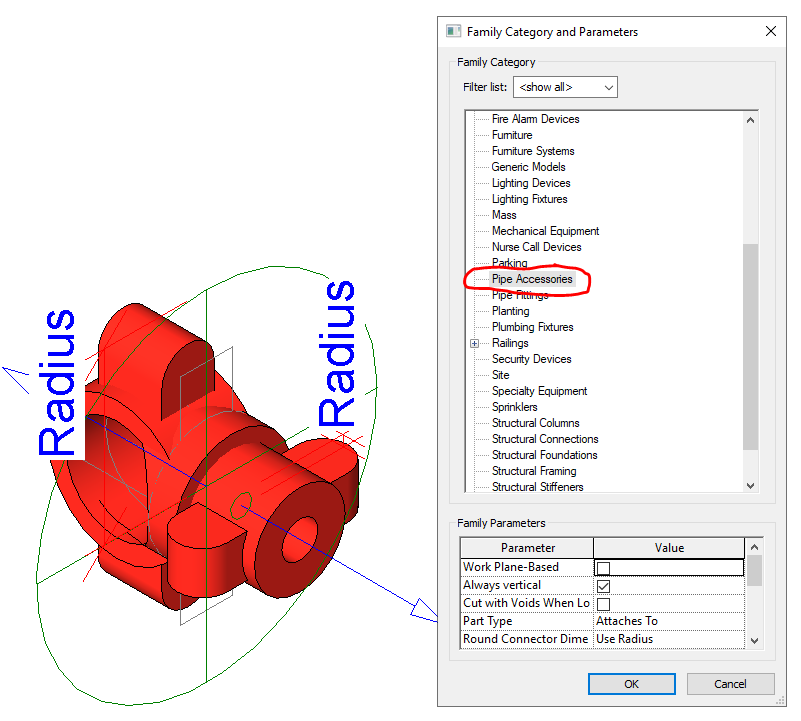801x721 pixels.
Task: Select Pipe Accessories category
Action: tap(532, 279)
